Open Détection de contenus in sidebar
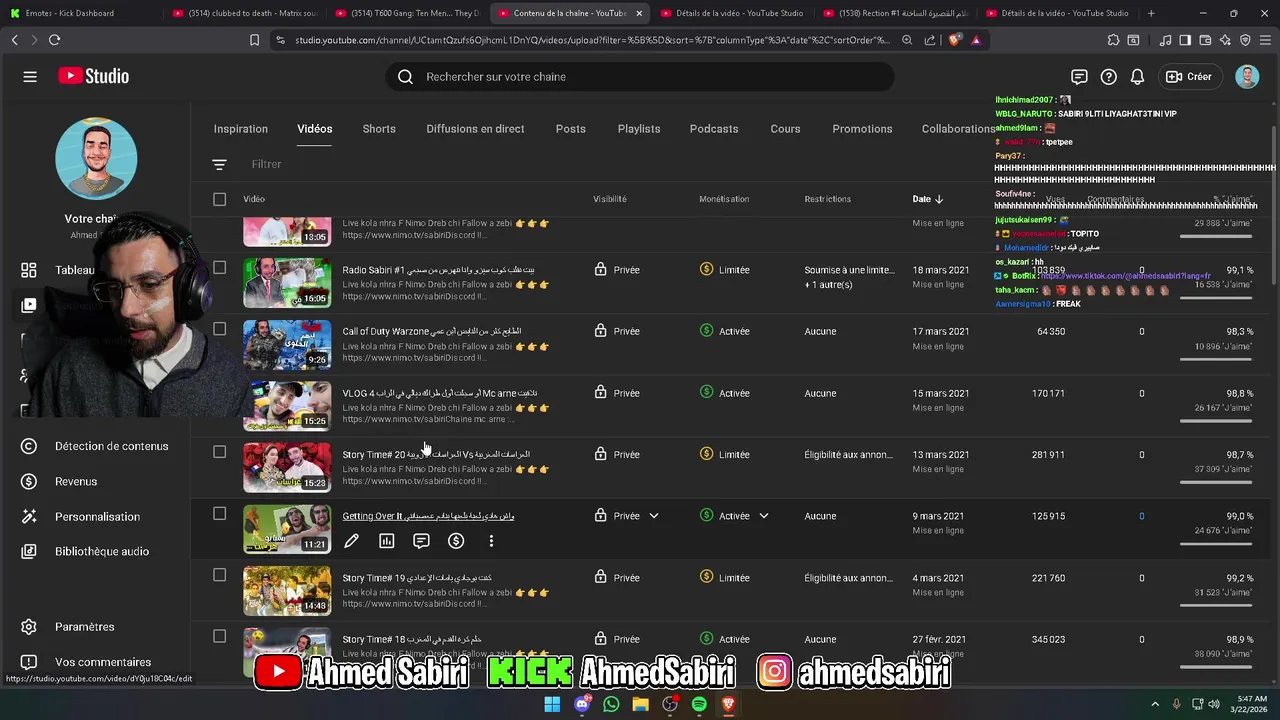This screenshot has height=720, width=1280. click(x=112, y=446)
